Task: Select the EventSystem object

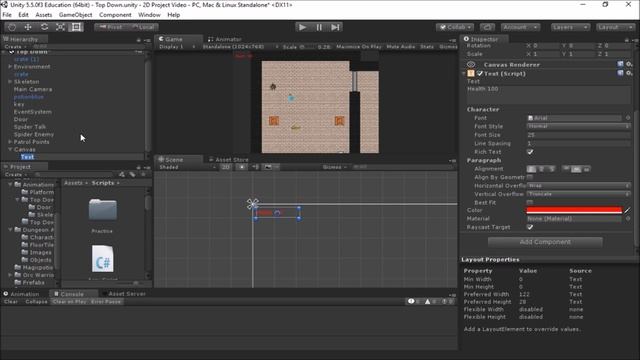Action: pos(33,112)
